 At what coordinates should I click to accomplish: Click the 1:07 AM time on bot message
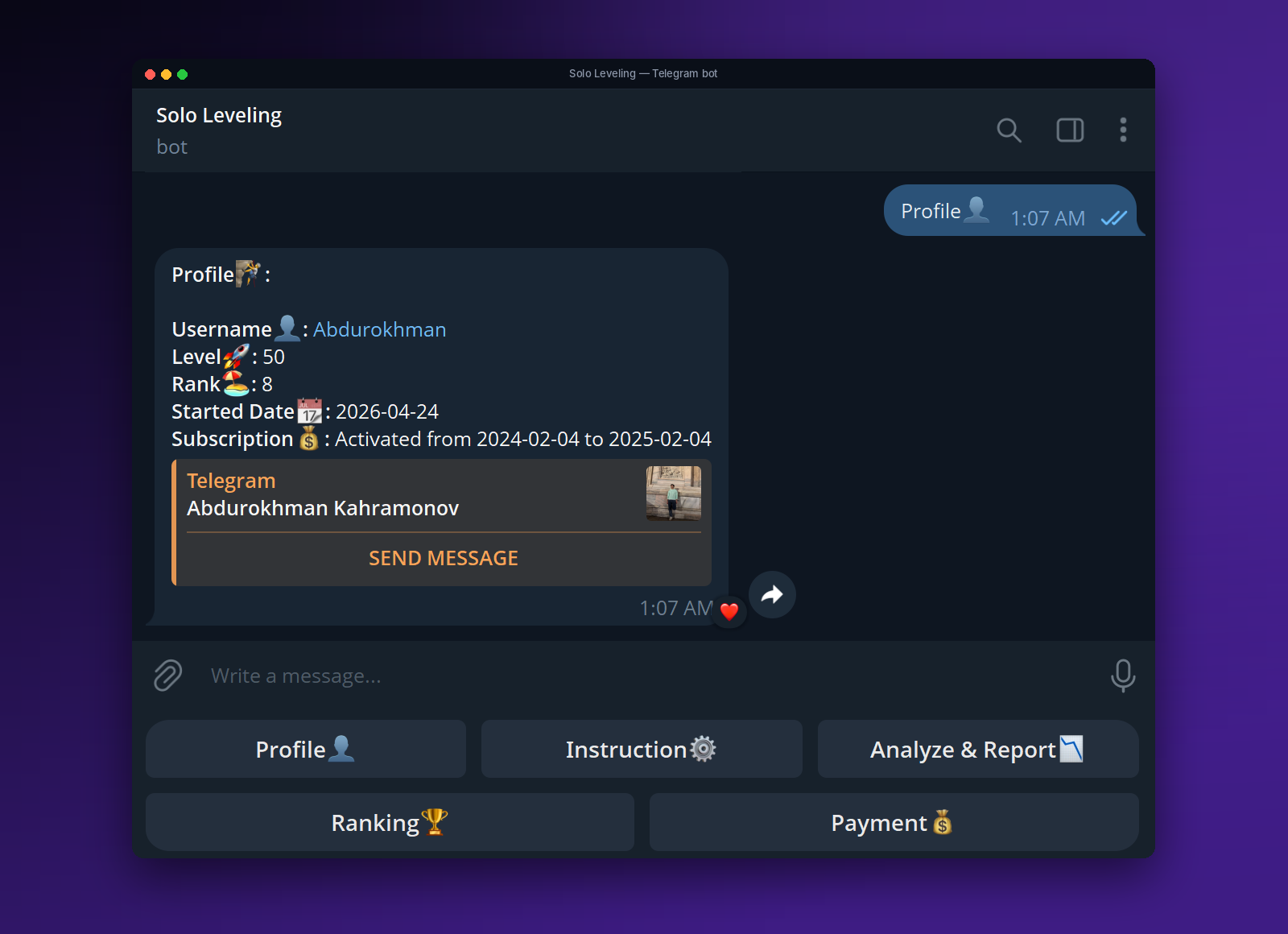[x=676, y=608]
